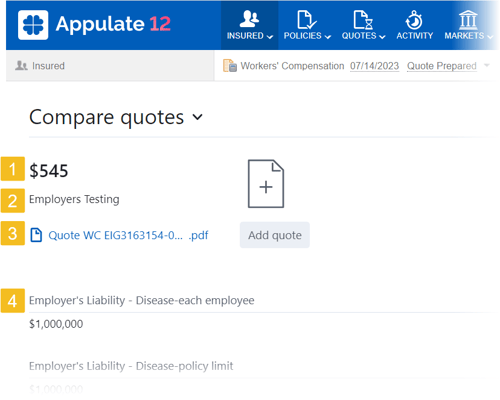Click the PDF file icon beside quote link

36,235
